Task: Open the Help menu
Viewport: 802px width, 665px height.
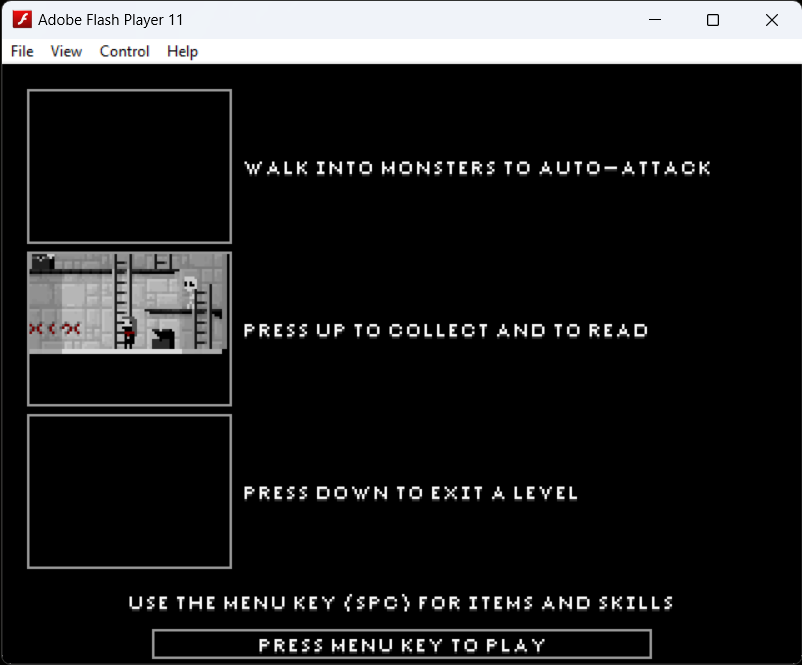Action: [x=183, y=51]
